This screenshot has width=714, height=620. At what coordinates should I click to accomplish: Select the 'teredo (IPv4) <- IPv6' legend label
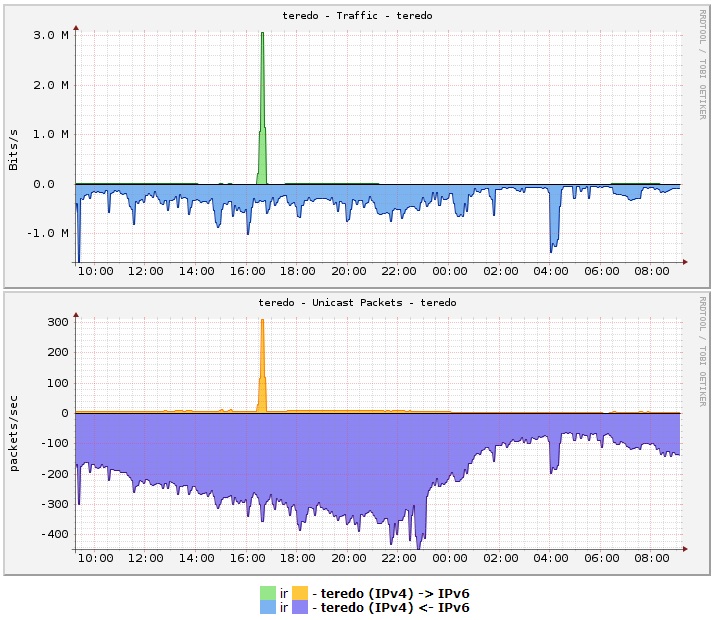pos(395,608)
